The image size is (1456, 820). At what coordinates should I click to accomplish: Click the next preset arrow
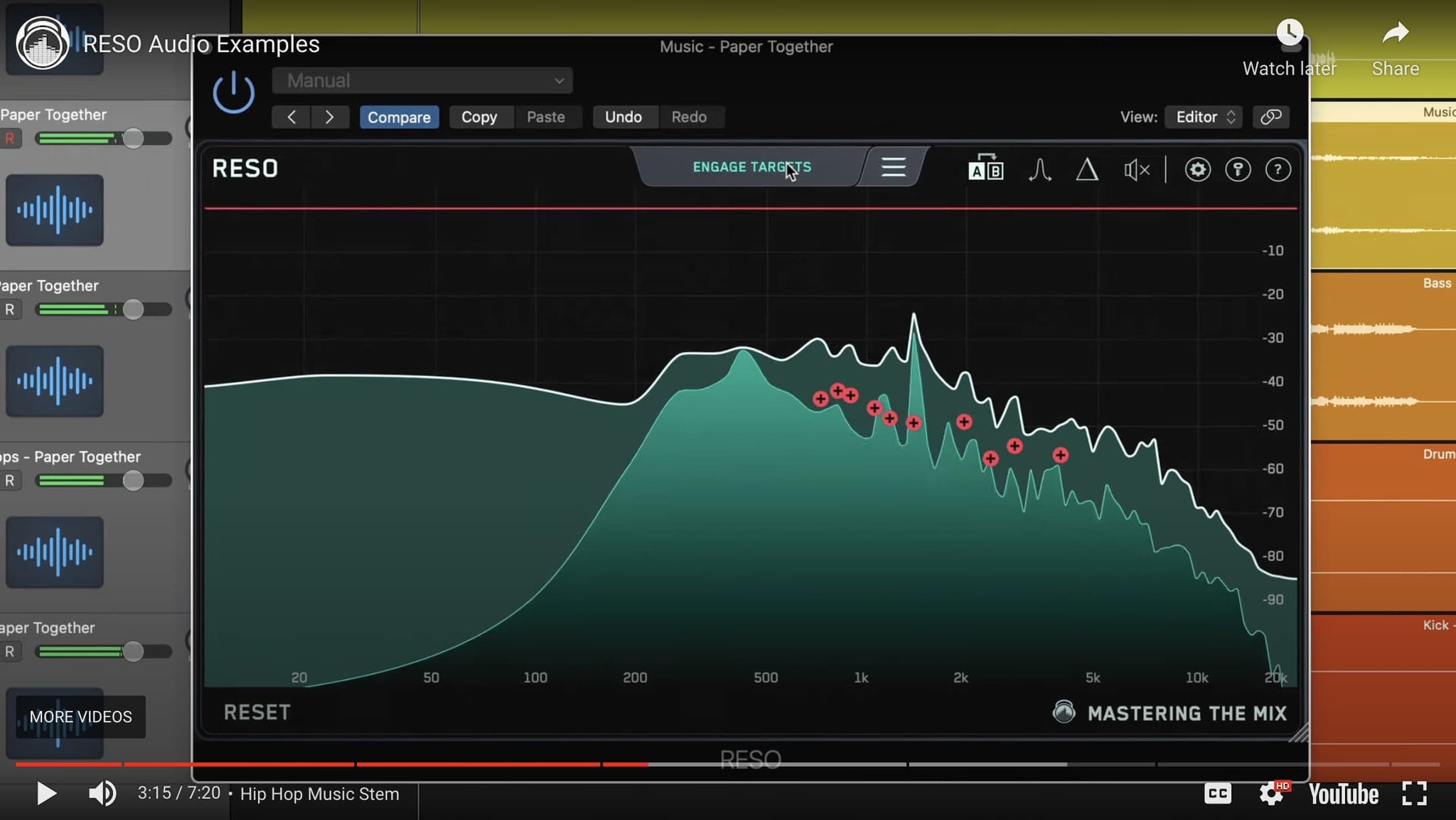[x=331, y=117]
